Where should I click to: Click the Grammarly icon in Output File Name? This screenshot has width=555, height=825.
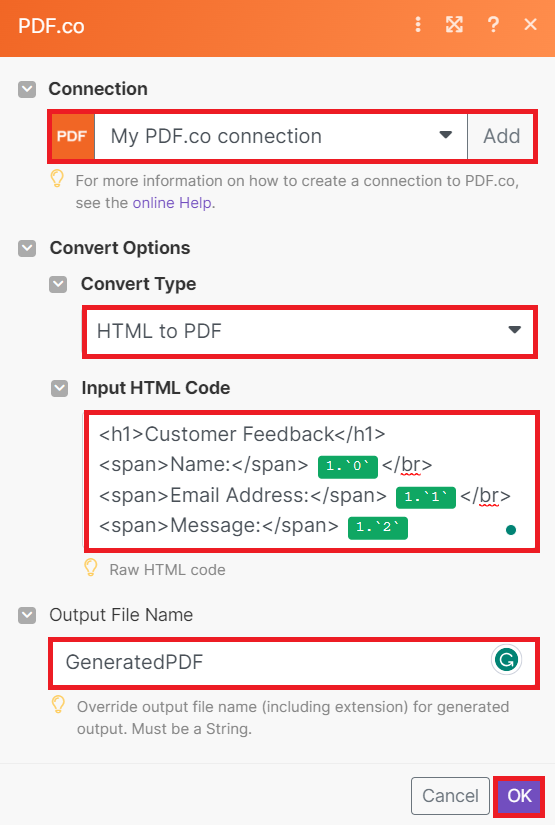506,660
